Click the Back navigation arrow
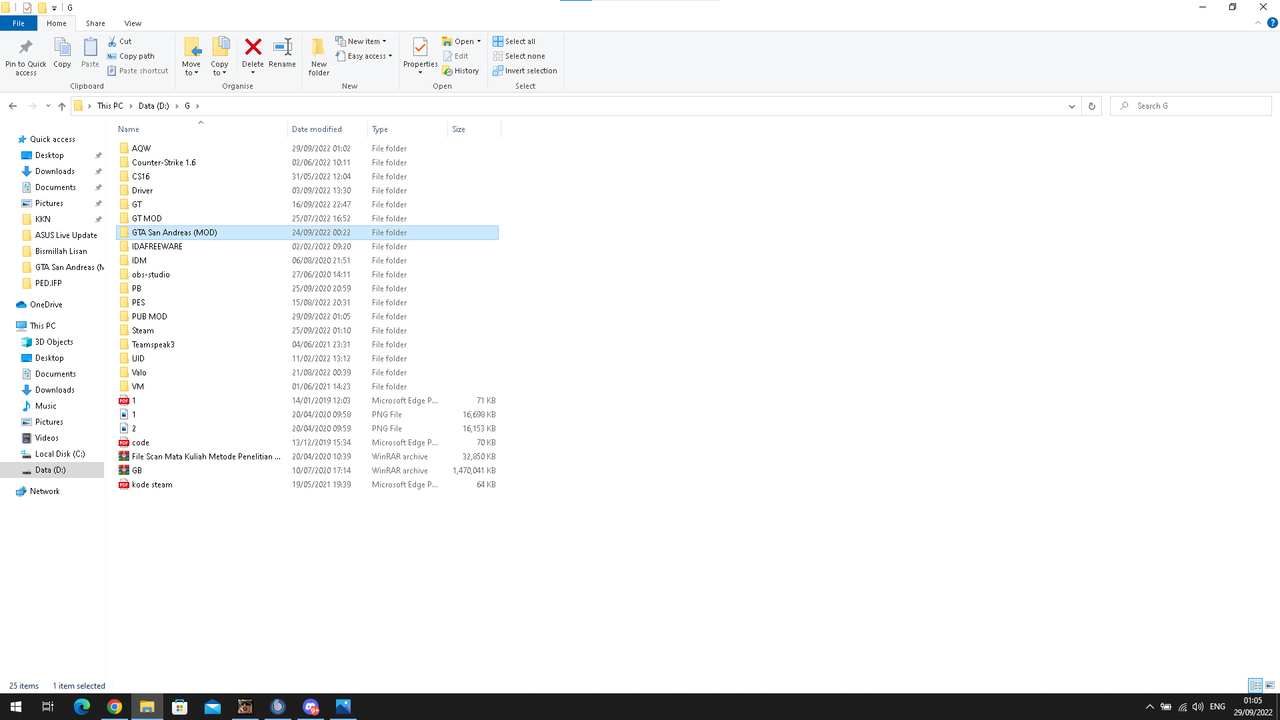The image size is (1280, 720). (13, 106)
